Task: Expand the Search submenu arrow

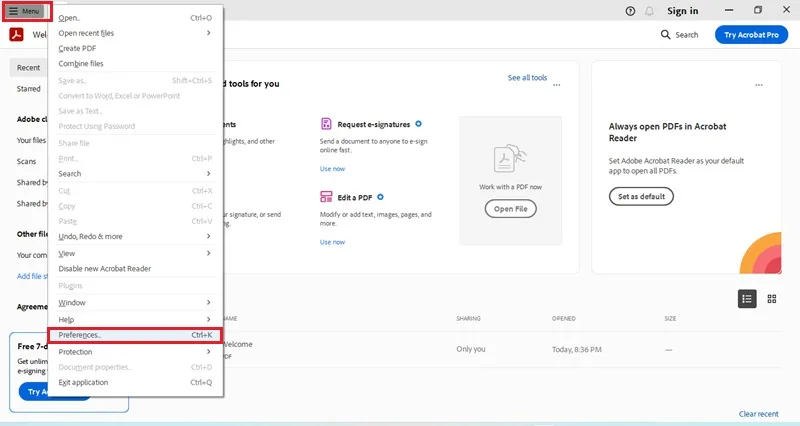Action: (208, 173)
